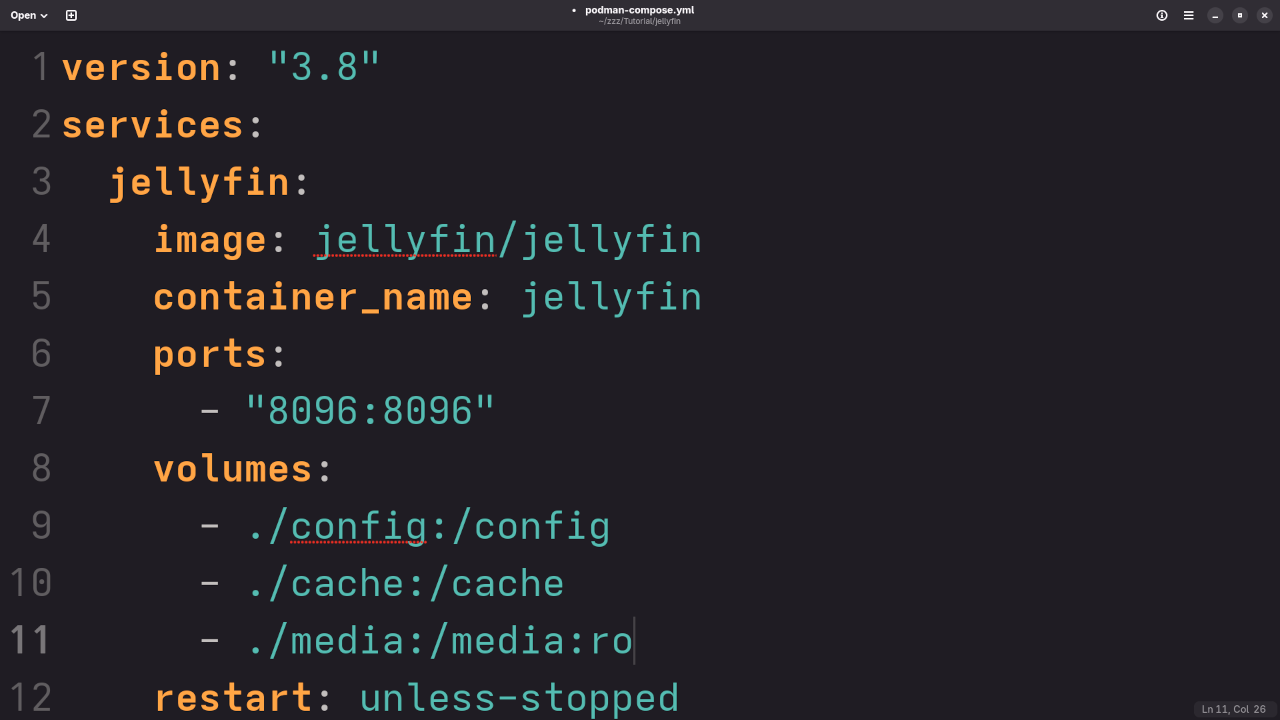This screenshot has width=1280, height=720.
Task: Open the Ln 11, Col 26 position indicator
Action: [1233, 709]
